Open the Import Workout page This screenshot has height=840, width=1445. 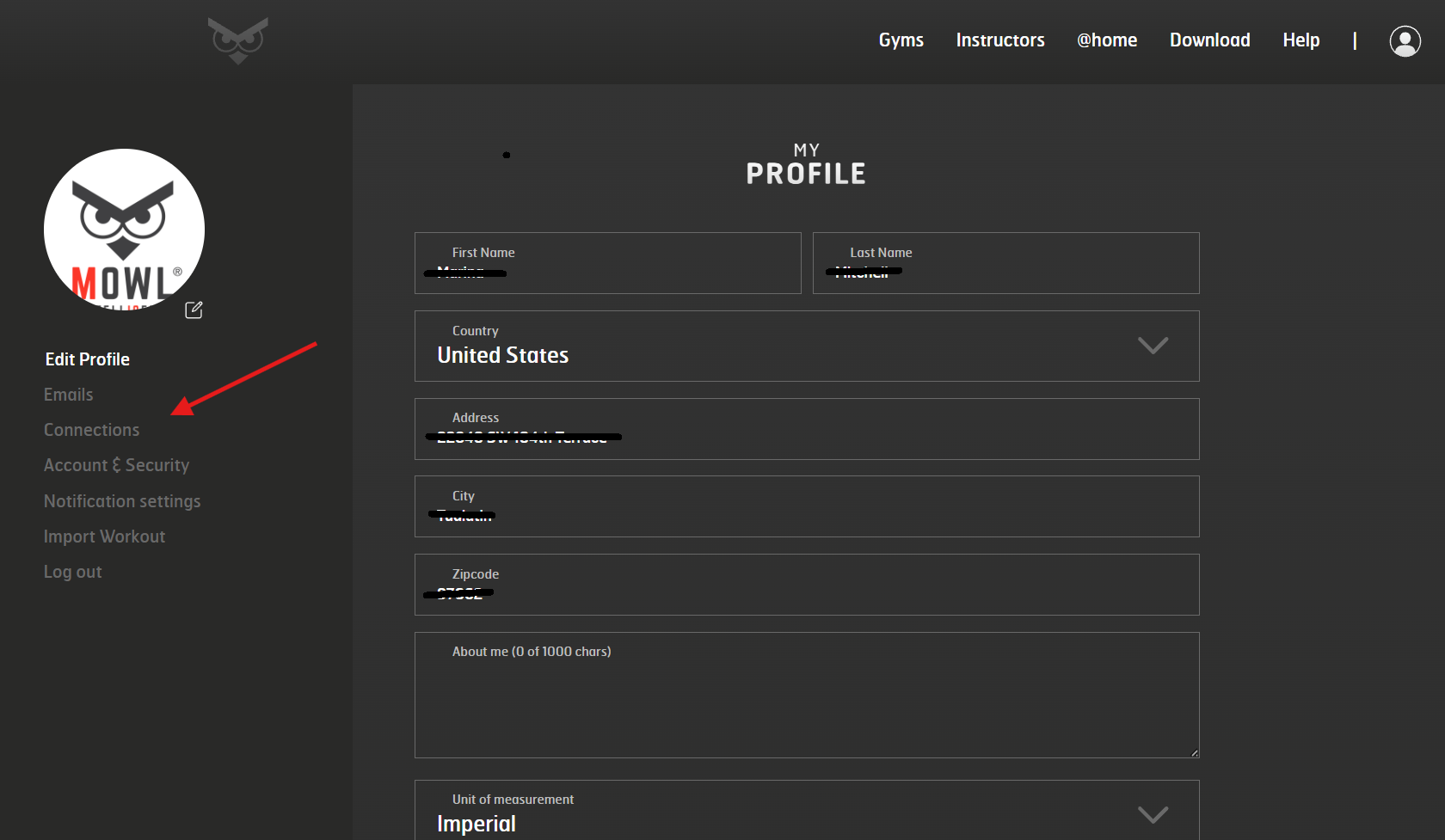point(105,536)
